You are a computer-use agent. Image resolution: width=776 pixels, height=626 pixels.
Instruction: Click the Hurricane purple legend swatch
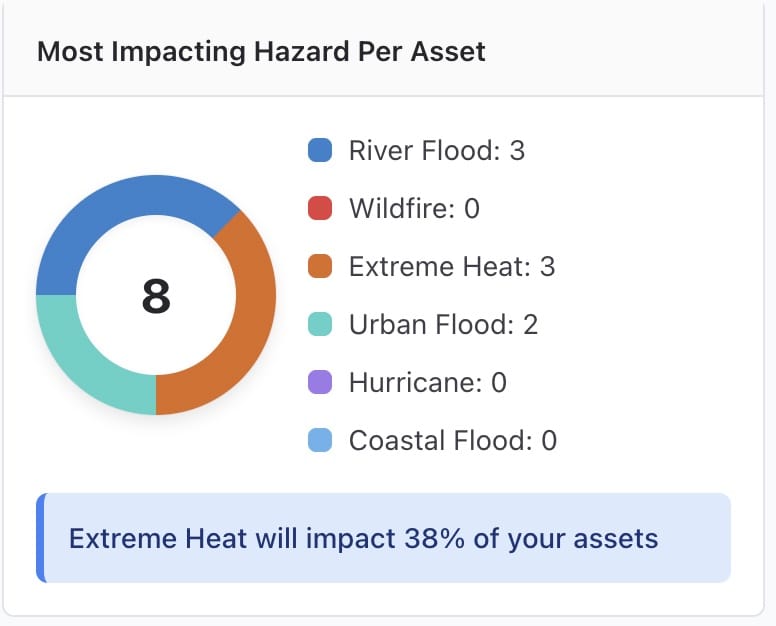[320, 383]
